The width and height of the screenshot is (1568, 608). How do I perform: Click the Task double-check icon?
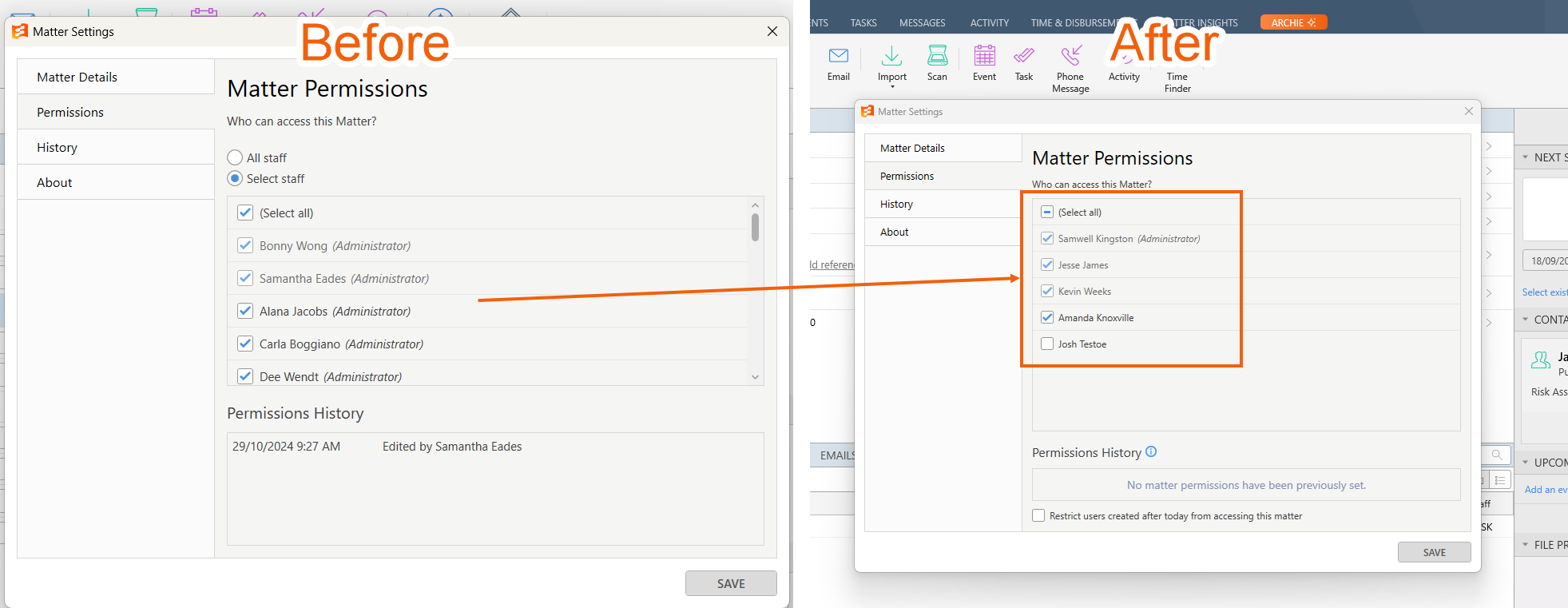[x=1024, y=56]
